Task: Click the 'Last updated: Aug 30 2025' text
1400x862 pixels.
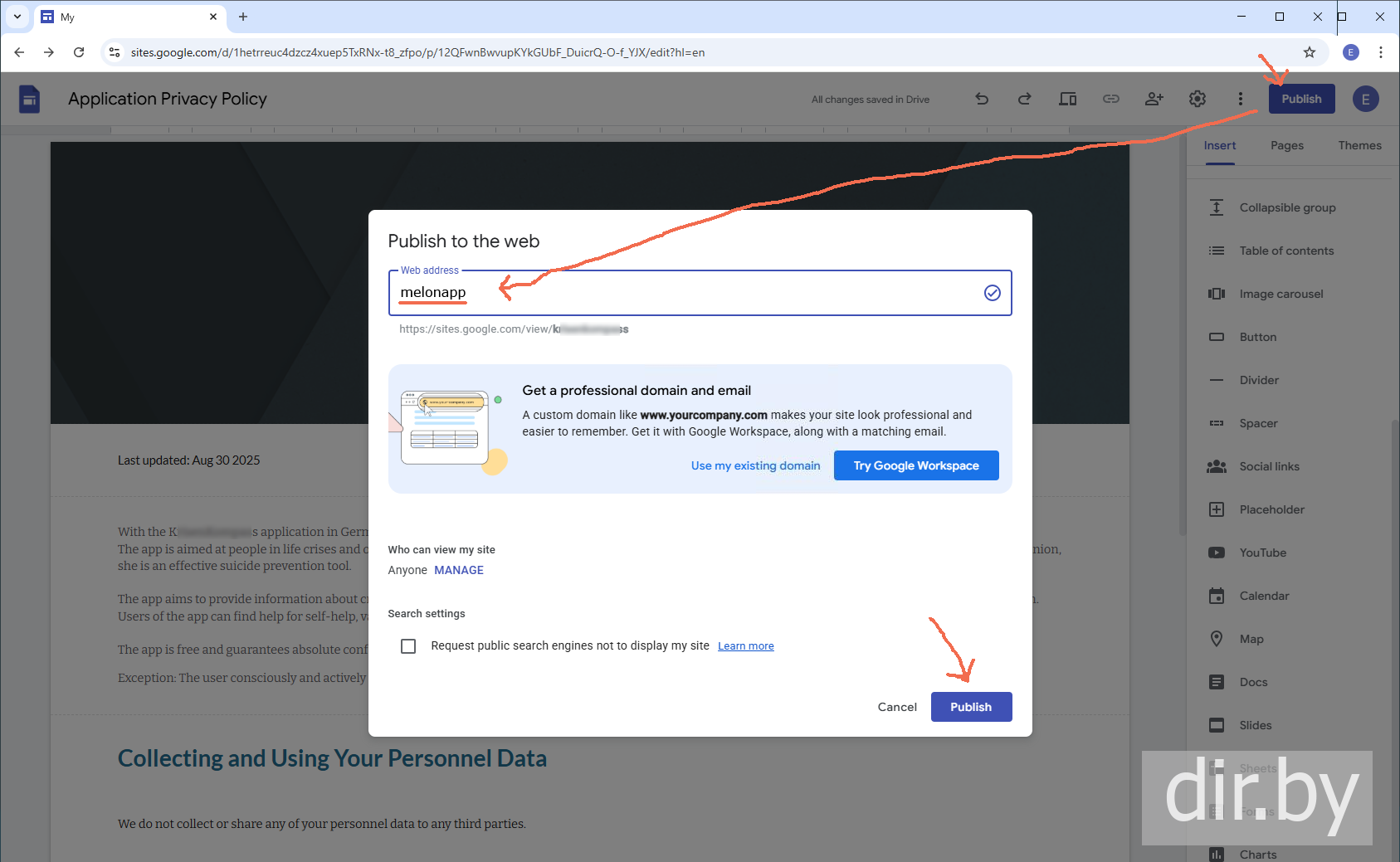Action: (188, 460)
